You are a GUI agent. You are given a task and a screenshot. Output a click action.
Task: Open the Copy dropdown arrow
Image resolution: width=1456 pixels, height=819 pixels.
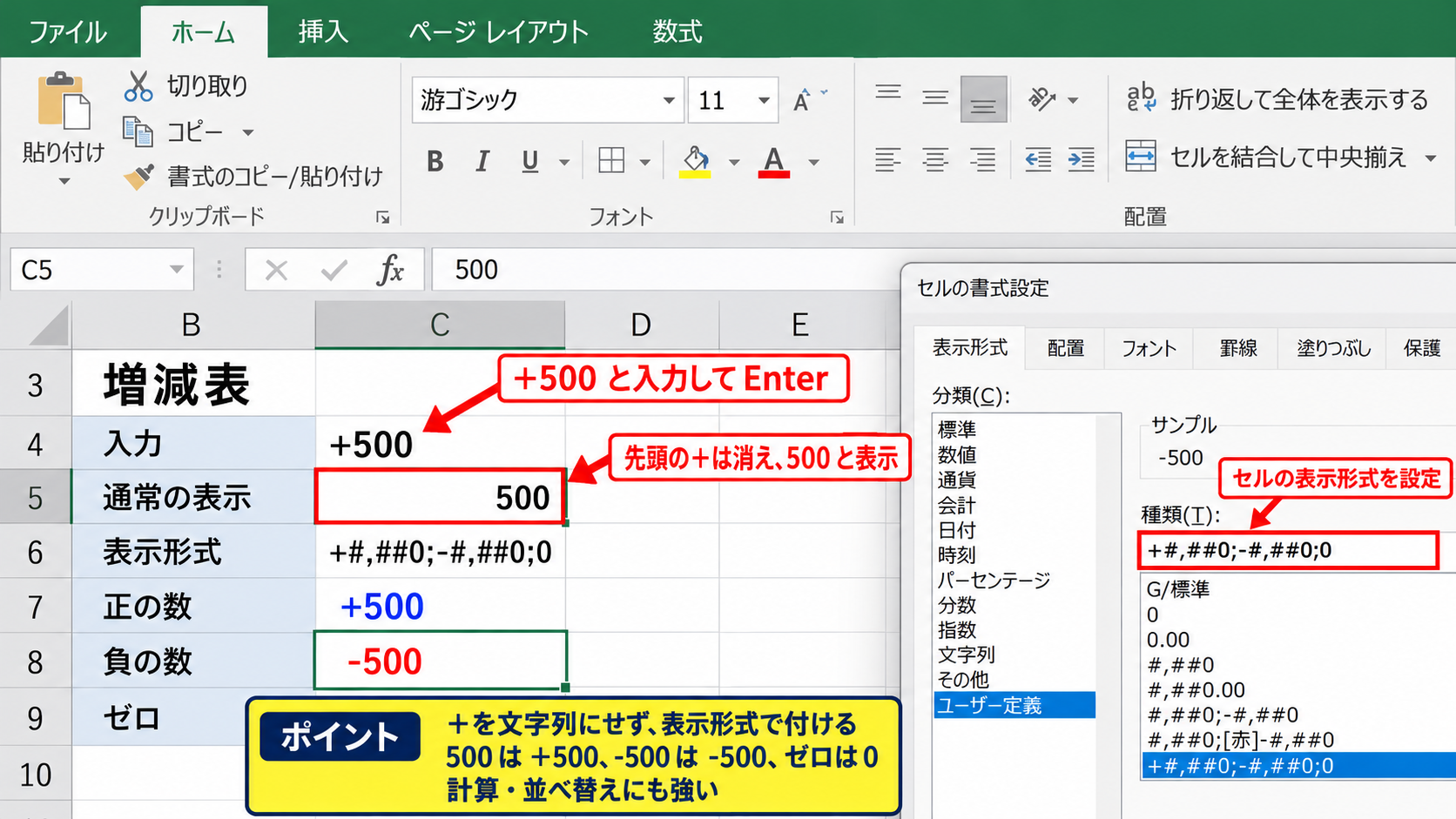click(248, 132)
